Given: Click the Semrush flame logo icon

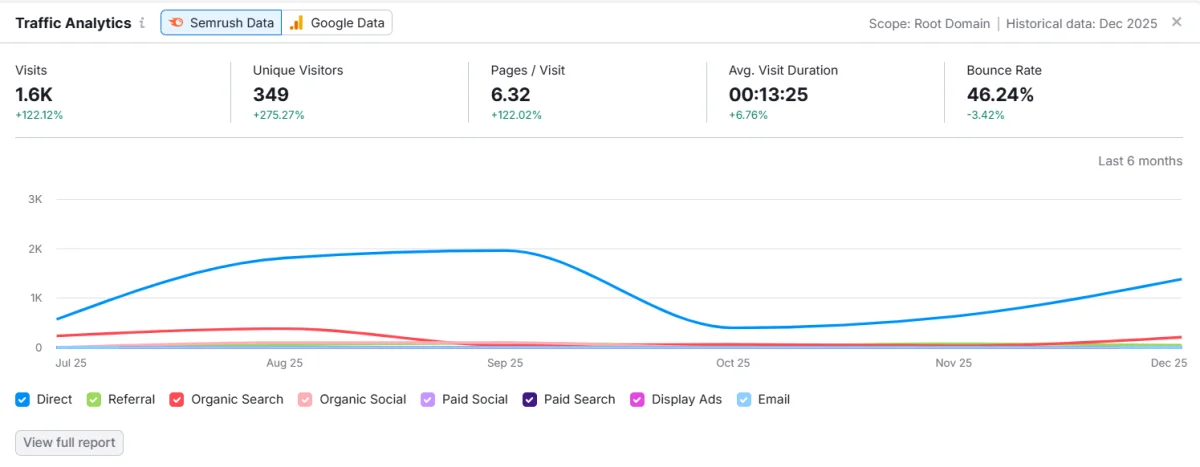Looking at the screenshot, I should coord(176,23).
